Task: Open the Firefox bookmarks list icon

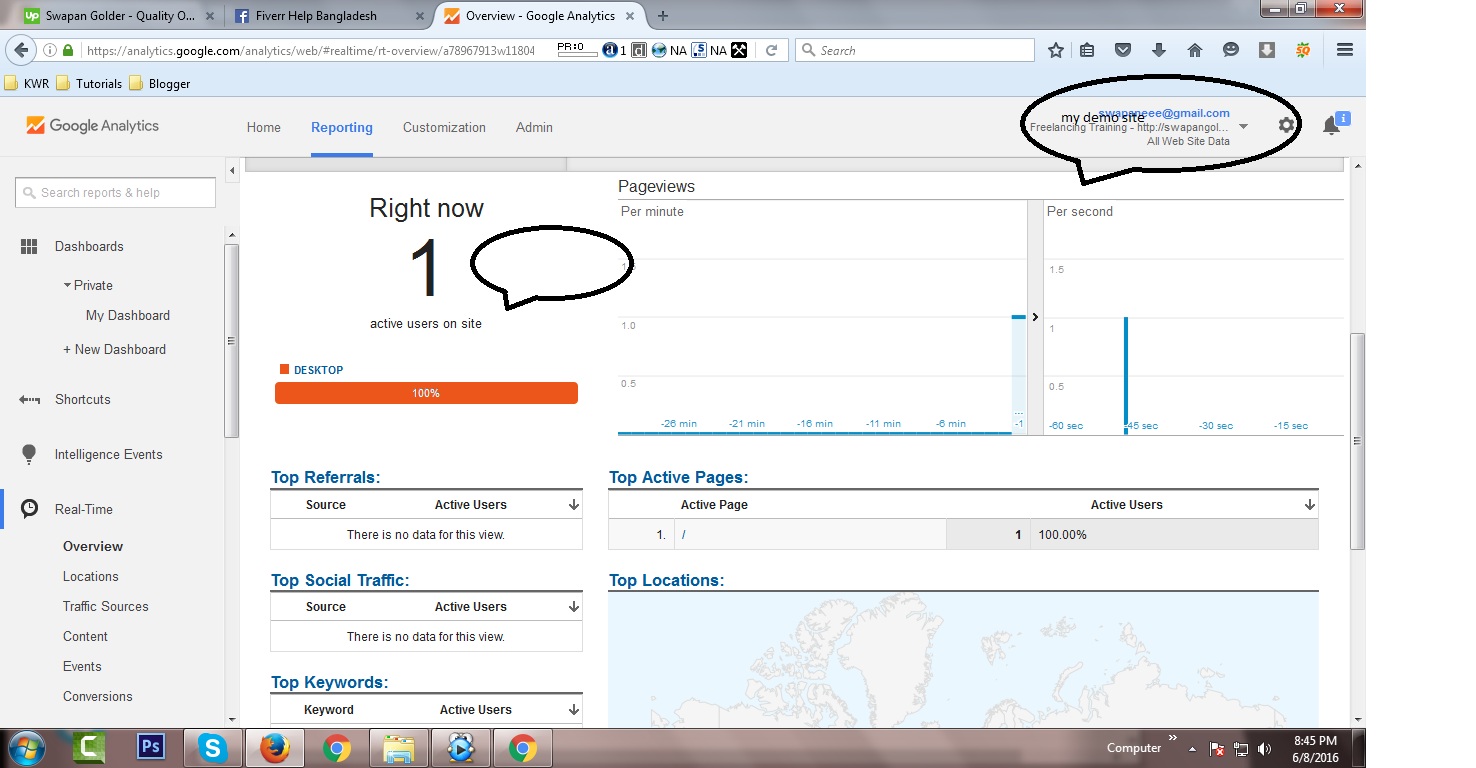Action: 1087,50
